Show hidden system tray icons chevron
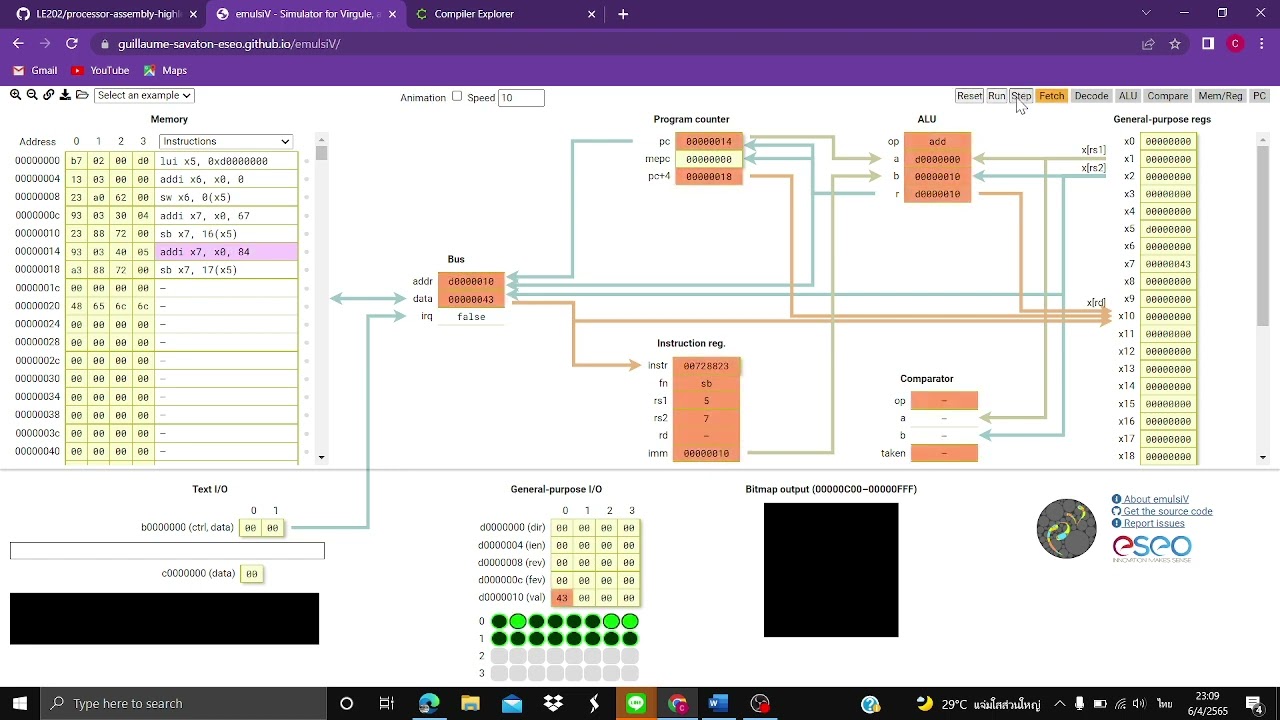This screenshot has height=720, width=1280. click(1059, 703)
